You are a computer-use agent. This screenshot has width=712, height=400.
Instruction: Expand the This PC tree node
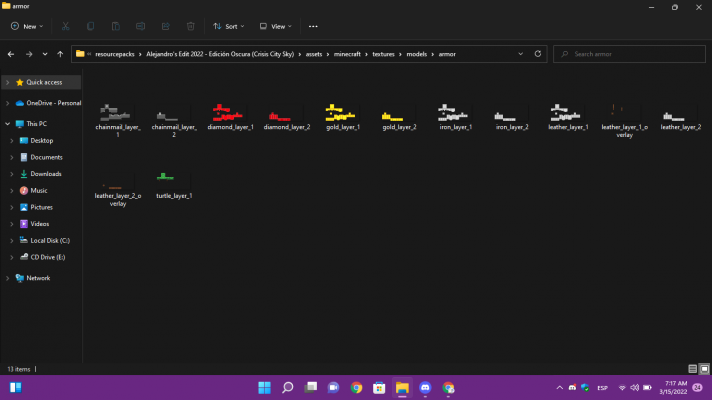click(8, 124)
